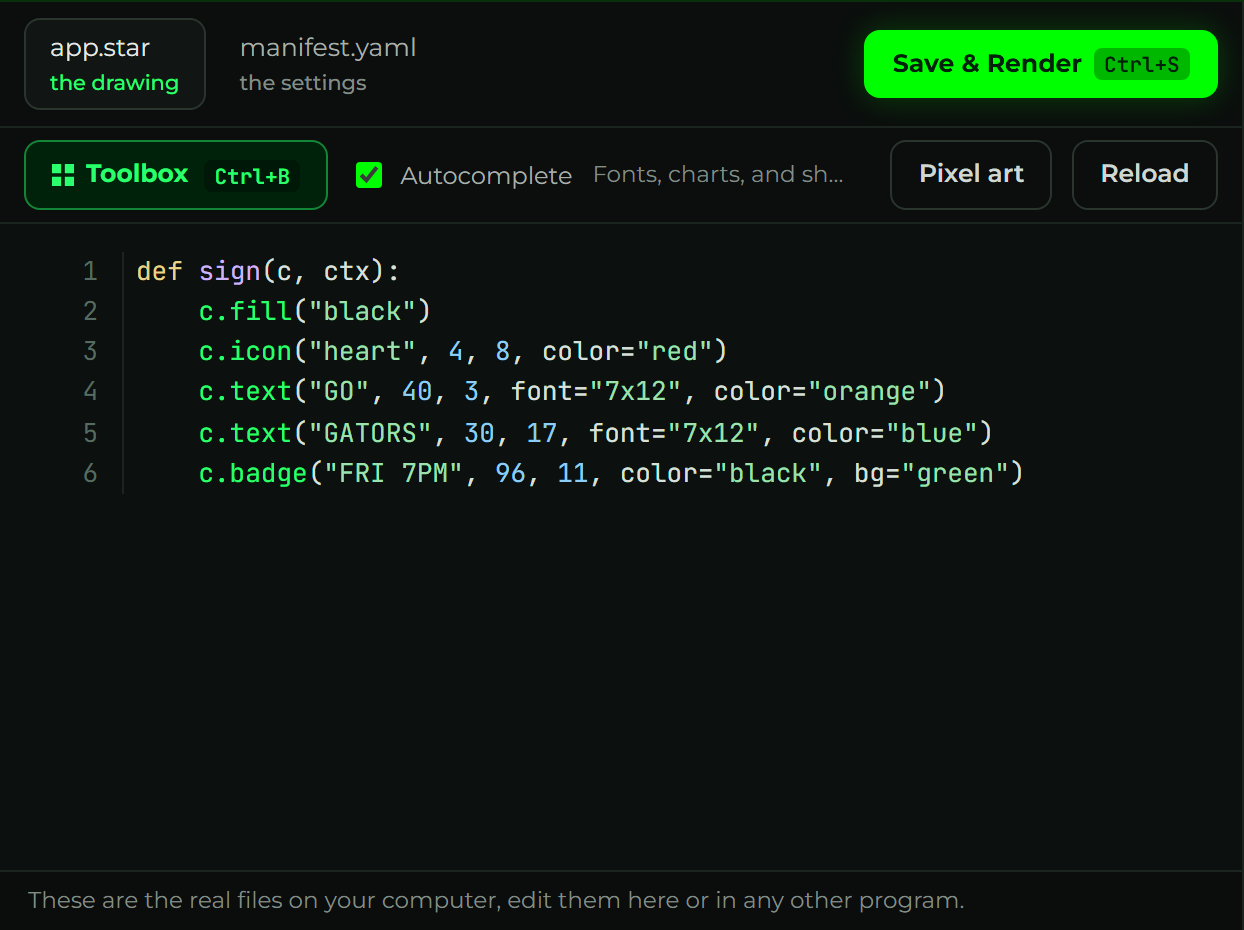The image size is (1244, 930).
Task: Click line number 3 in gutter
Action: (90, 351)
